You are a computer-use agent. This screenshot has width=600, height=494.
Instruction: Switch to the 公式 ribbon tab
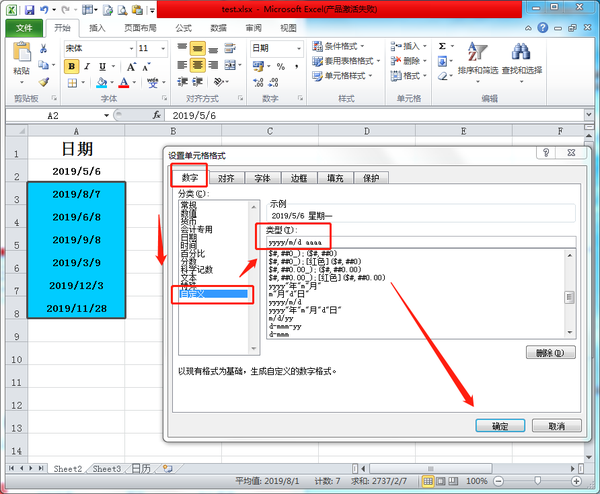pyautogui.click(x=183, y=28)
